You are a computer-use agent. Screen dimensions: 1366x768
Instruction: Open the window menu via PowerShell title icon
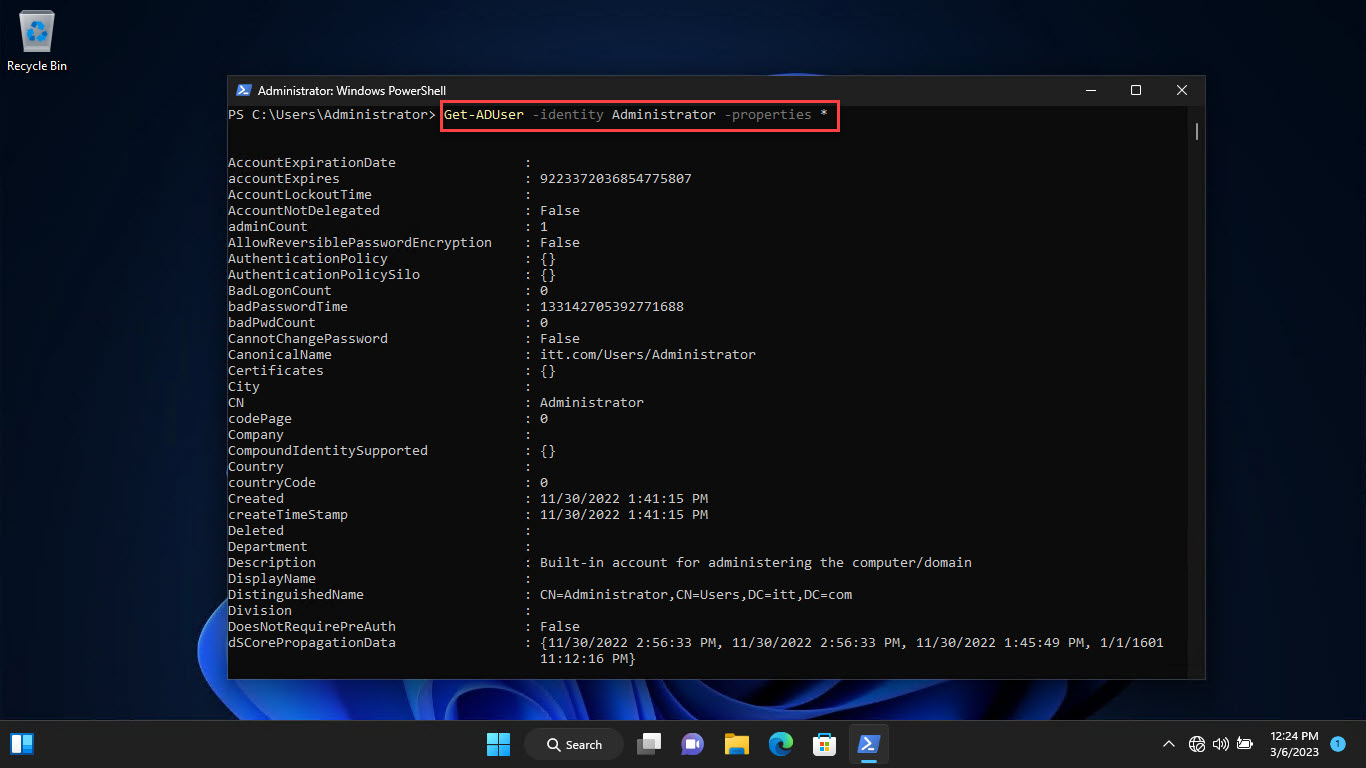[x=243, y=90]
